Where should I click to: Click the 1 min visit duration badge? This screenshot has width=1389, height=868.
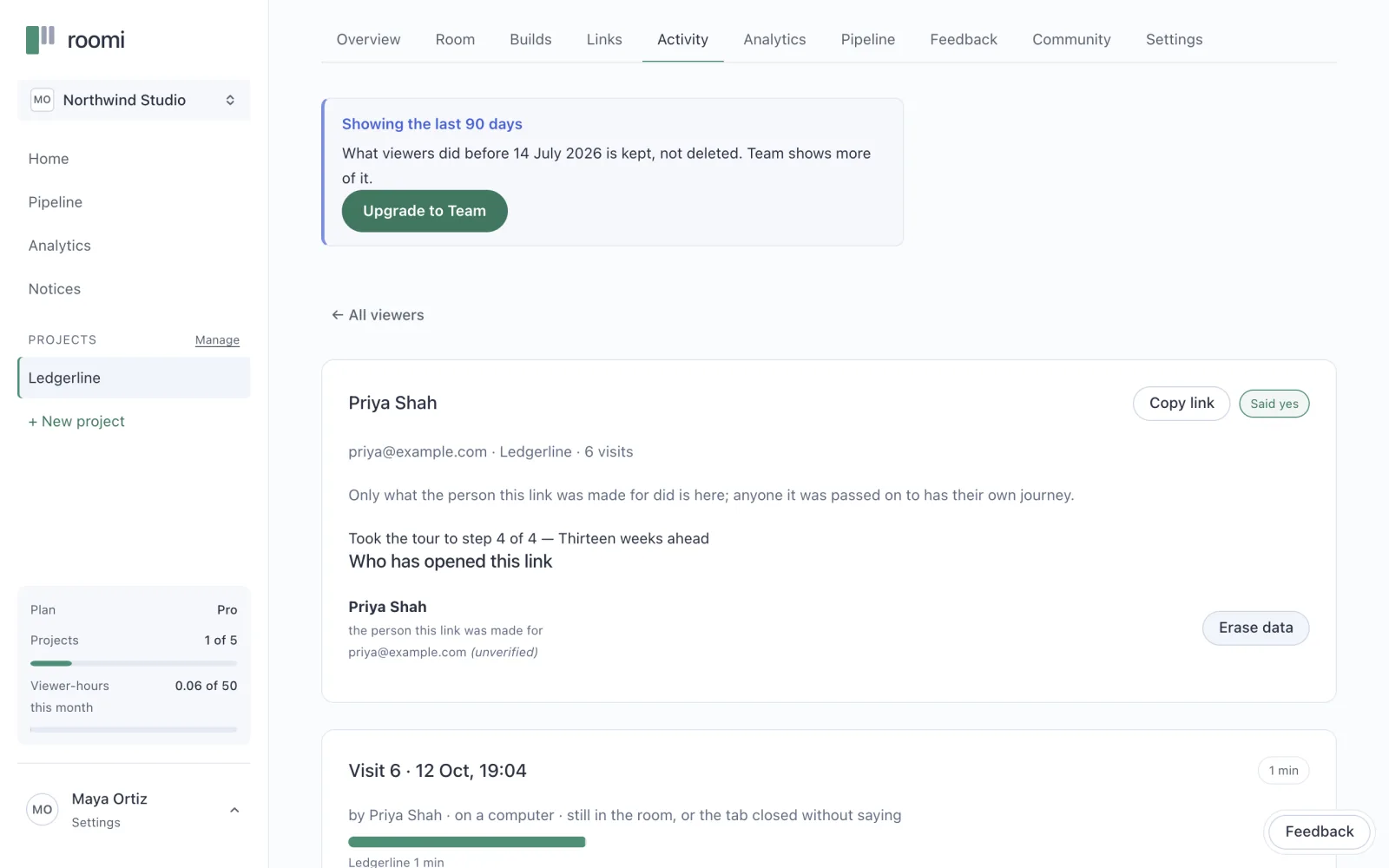click(x=1283, y=771)
